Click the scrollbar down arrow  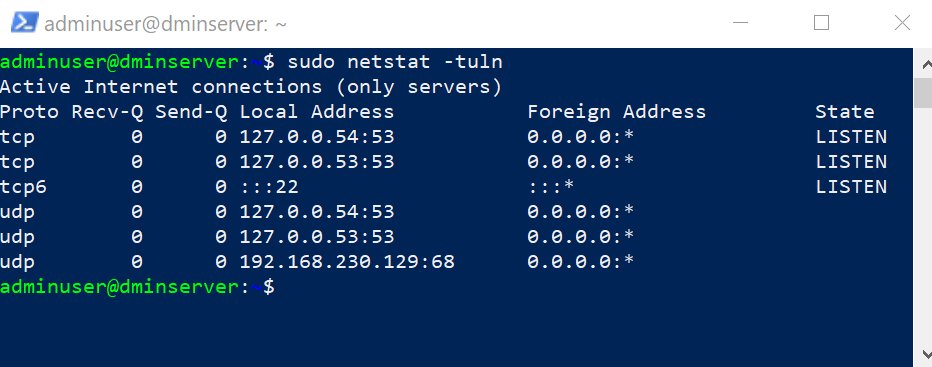(x=925, y=355)
